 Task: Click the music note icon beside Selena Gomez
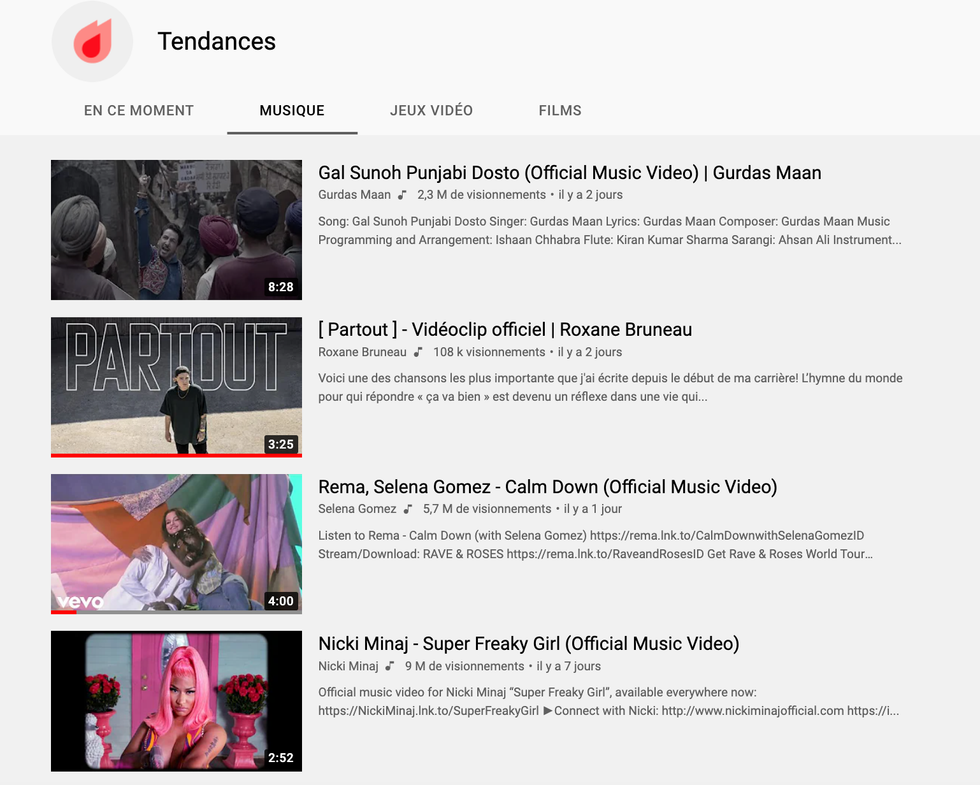tap(407, 509)
